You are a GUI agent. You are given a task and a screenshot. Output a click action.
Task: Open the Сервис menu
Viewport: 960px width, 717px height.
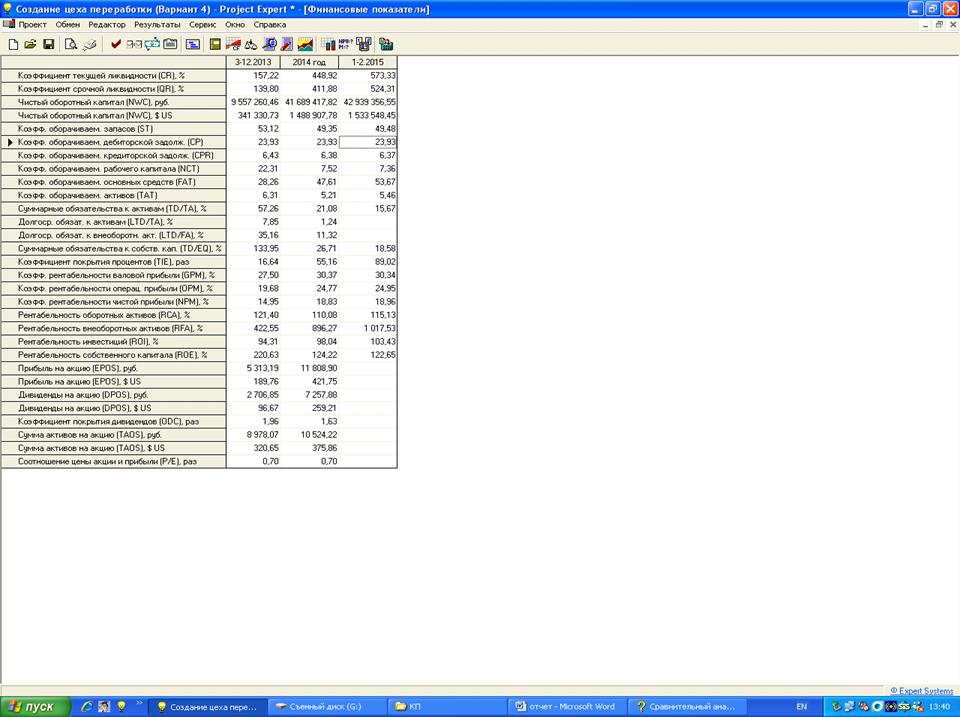click(x=202, y=24)
